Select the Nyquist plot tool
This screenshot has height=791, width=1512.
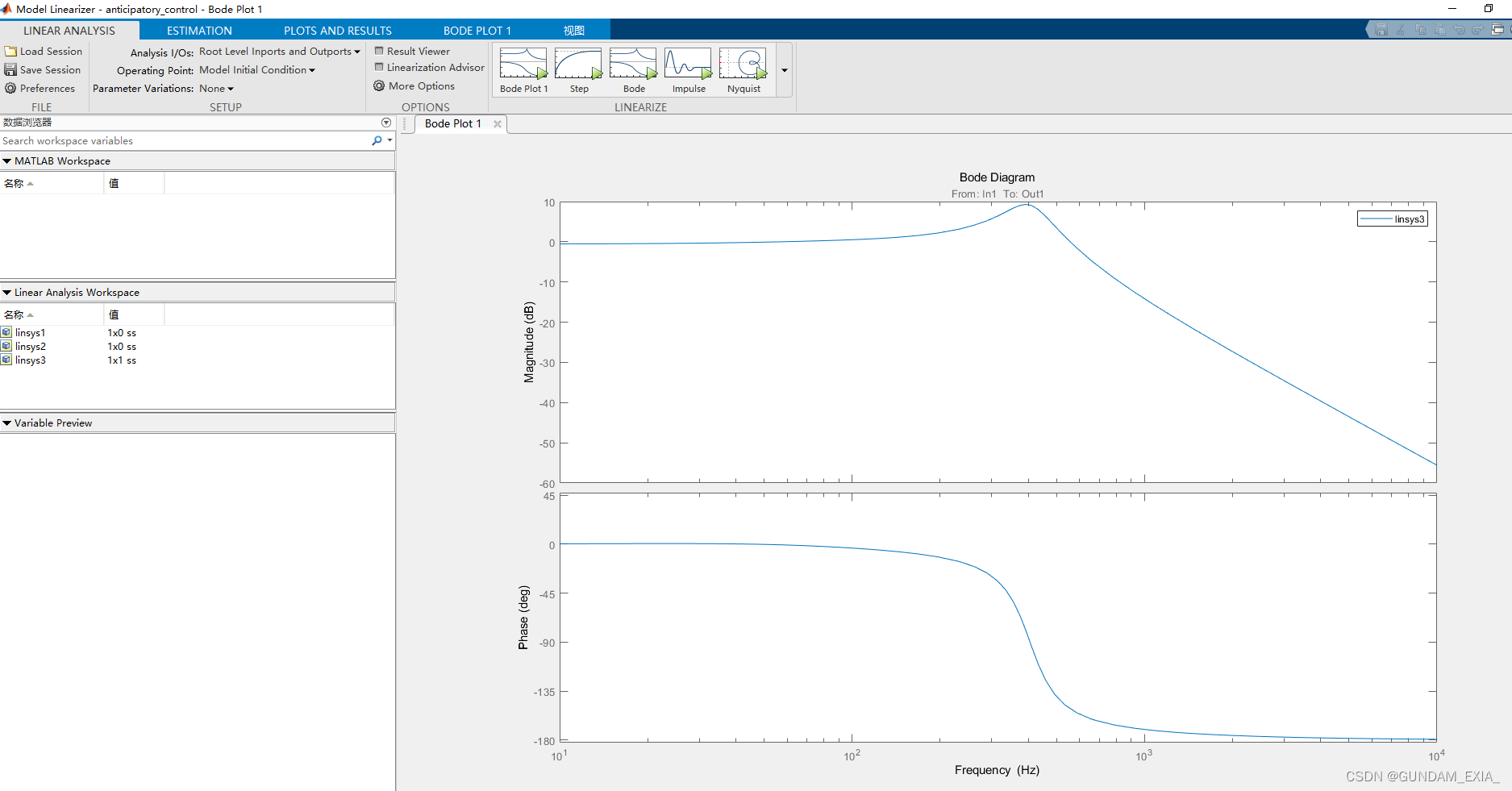coord(742,69)
